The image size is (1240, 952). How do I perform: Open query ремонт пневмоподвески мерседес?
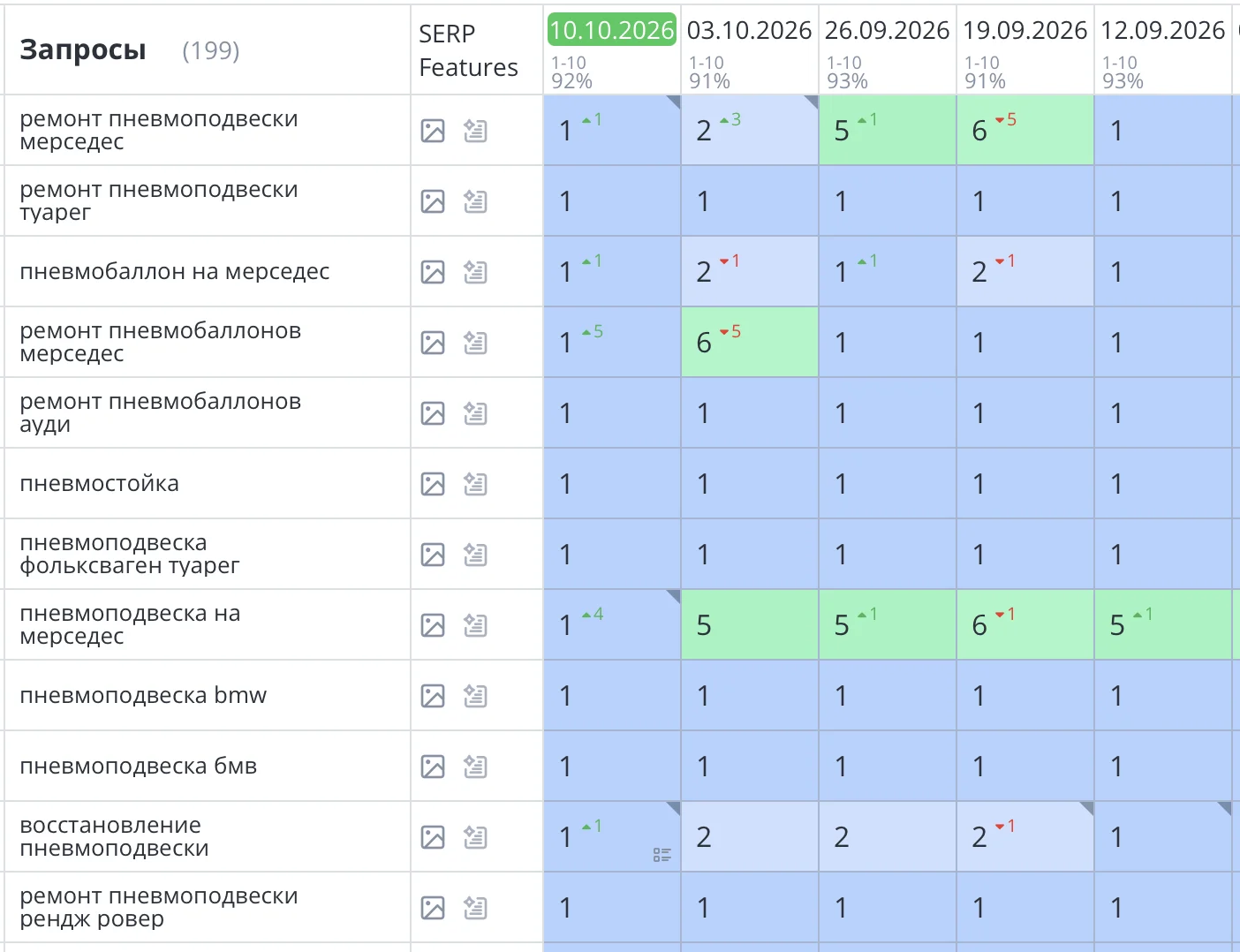tap(159, 130)
